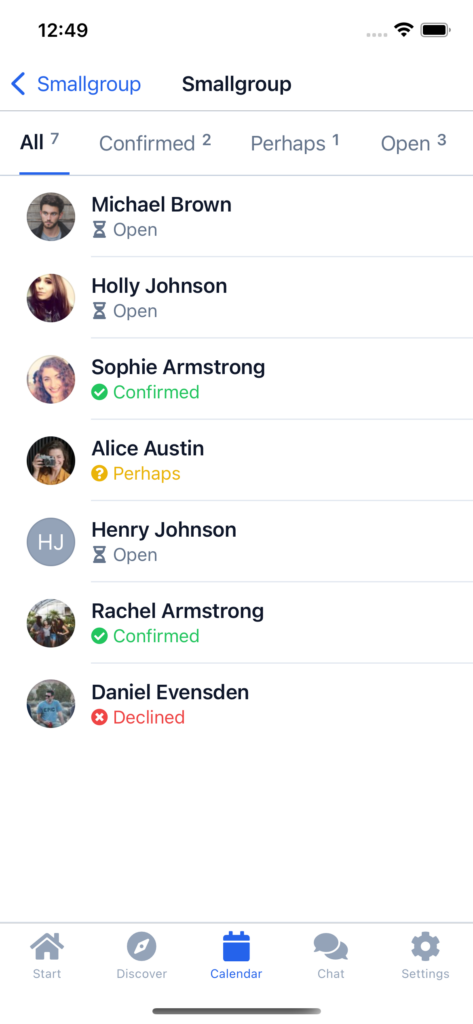473x1024 pixels.
Task: Go back via Smallgroup link
Action: click(89, 84)
